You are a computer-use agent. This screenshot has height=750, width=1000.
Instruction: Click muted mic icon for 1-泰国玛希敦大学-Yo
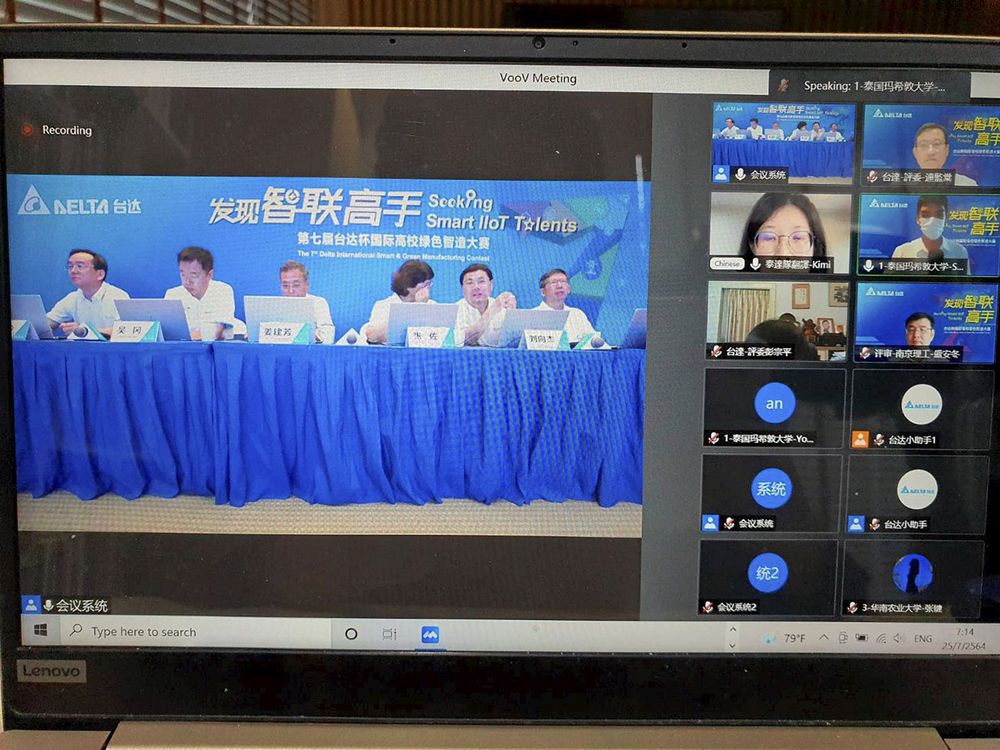(x=713, y=438)
